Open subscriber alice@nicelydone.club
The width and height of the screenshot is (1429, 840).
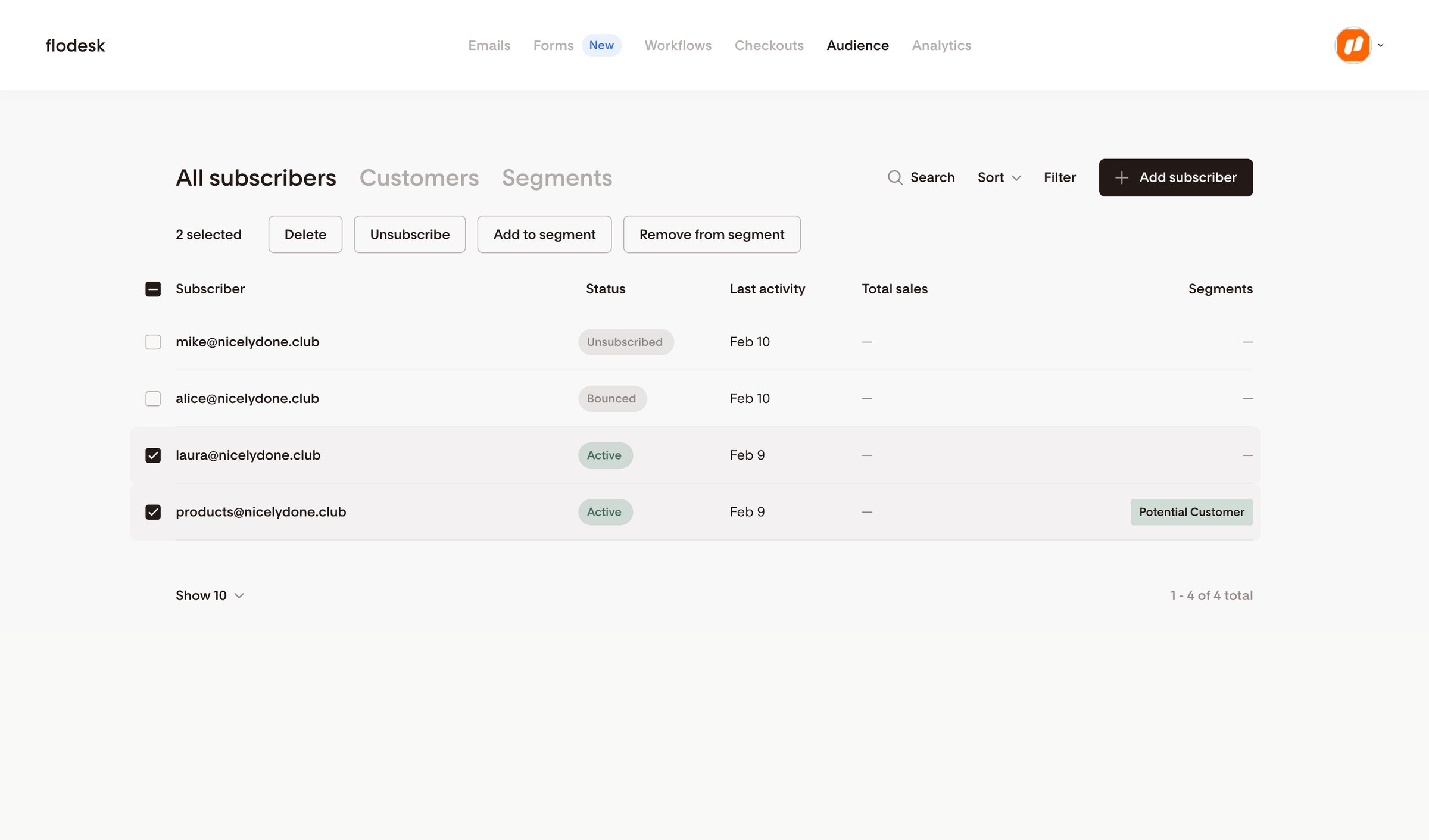(x=247, y=398)
